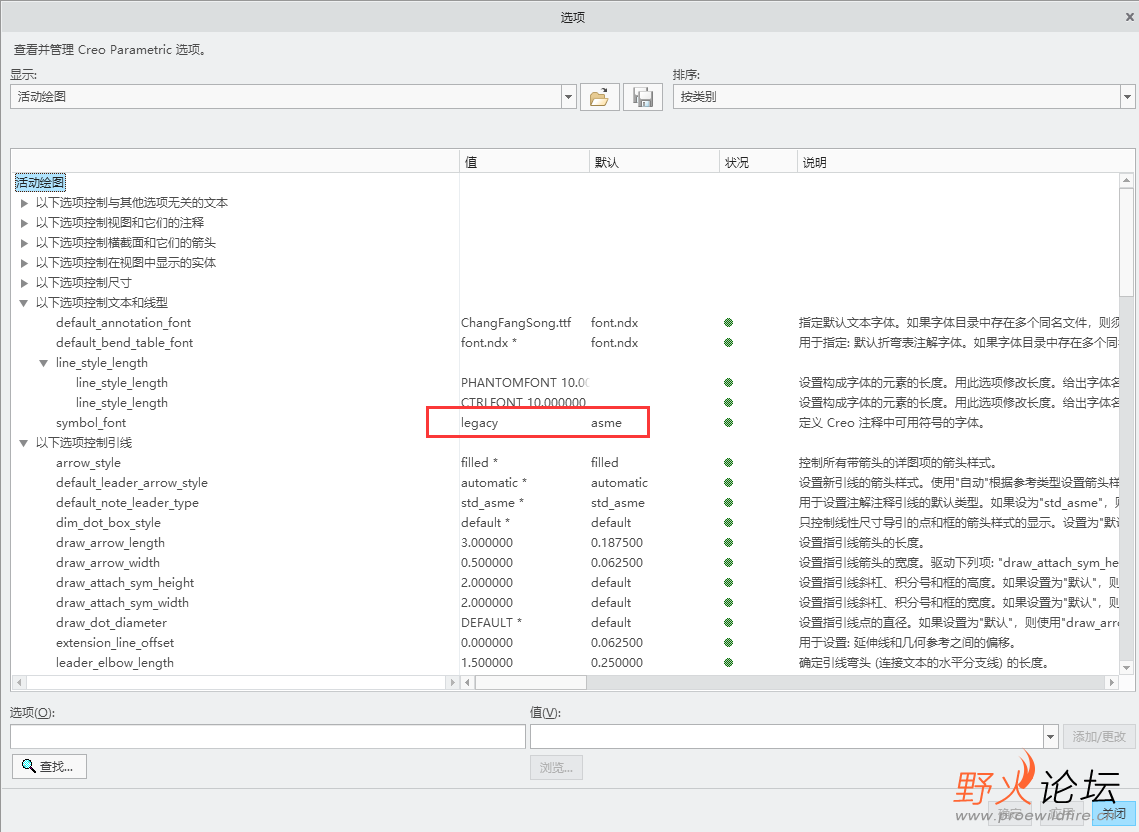Click the 值 column header
Image resolution: width=1139 pixels, height=832 pixels.
pos(524,162)
